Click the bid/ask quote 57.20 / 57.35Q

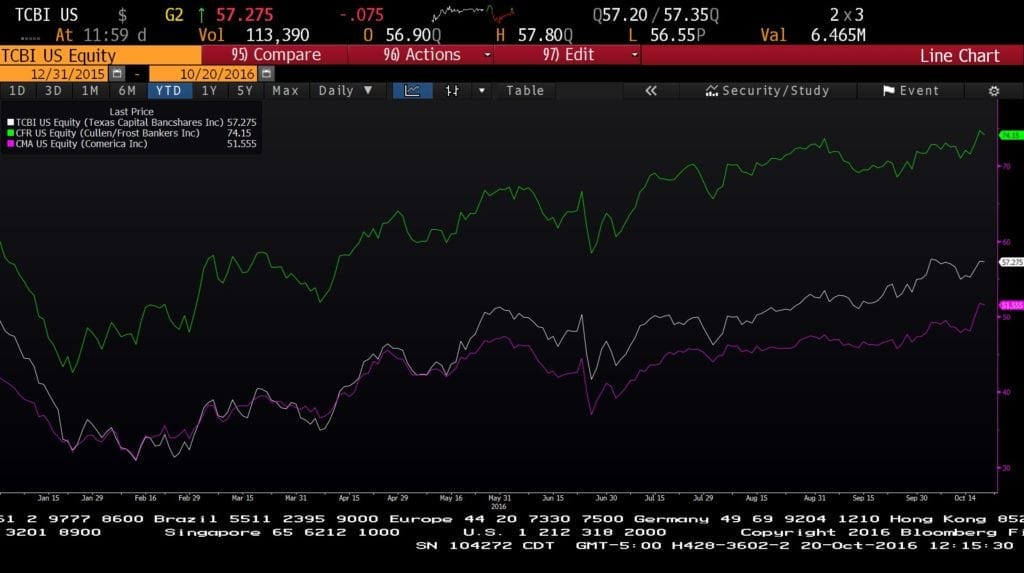point(656,14)
